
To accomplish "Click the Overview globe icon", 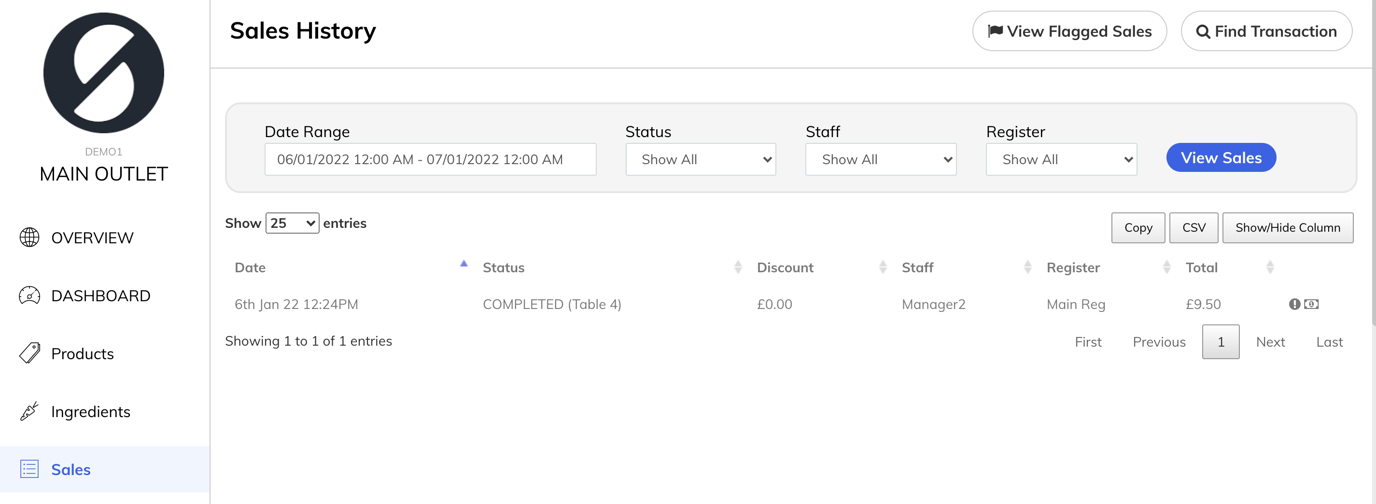I will [29, 237].
